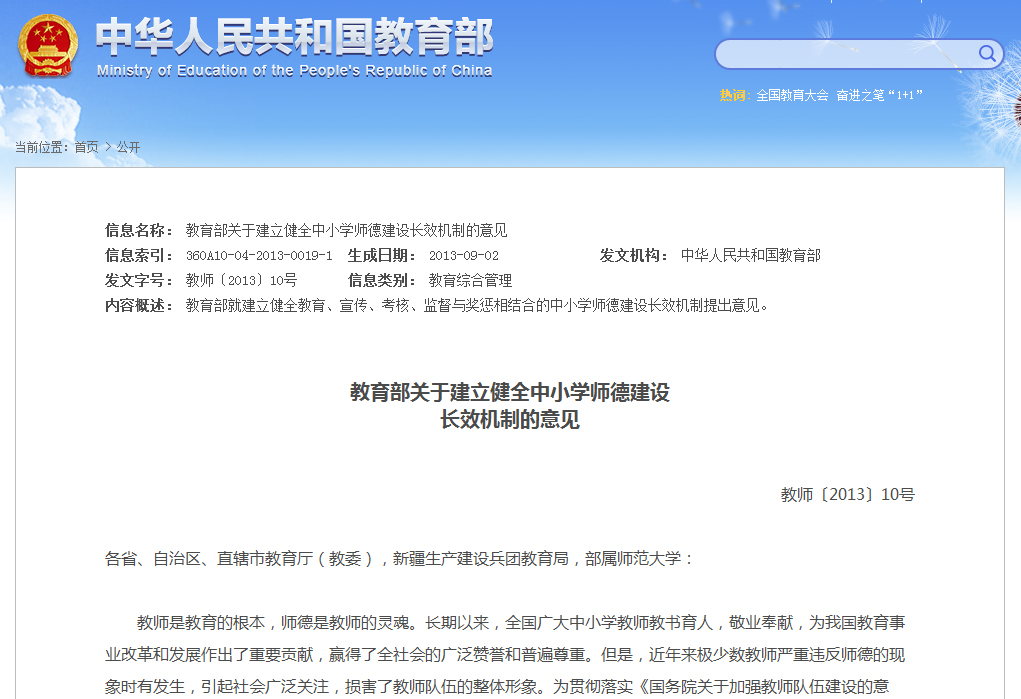Open the hot word 全国教育大会

(792, 95)
